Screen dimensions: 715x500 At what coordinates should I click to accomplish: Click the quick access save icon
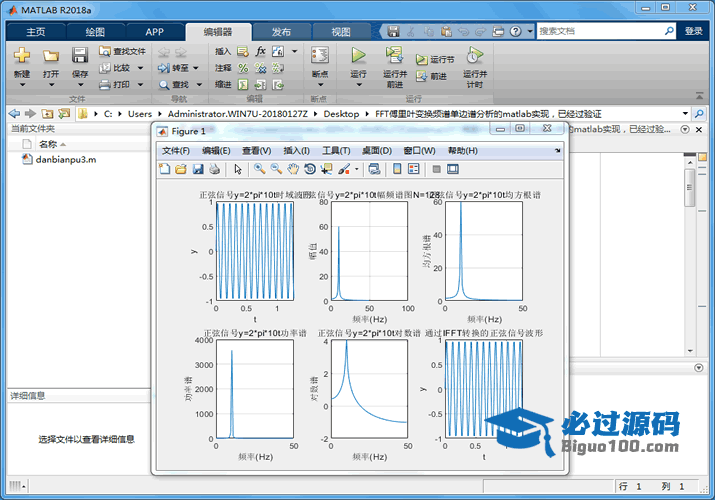tap(394, 31)
